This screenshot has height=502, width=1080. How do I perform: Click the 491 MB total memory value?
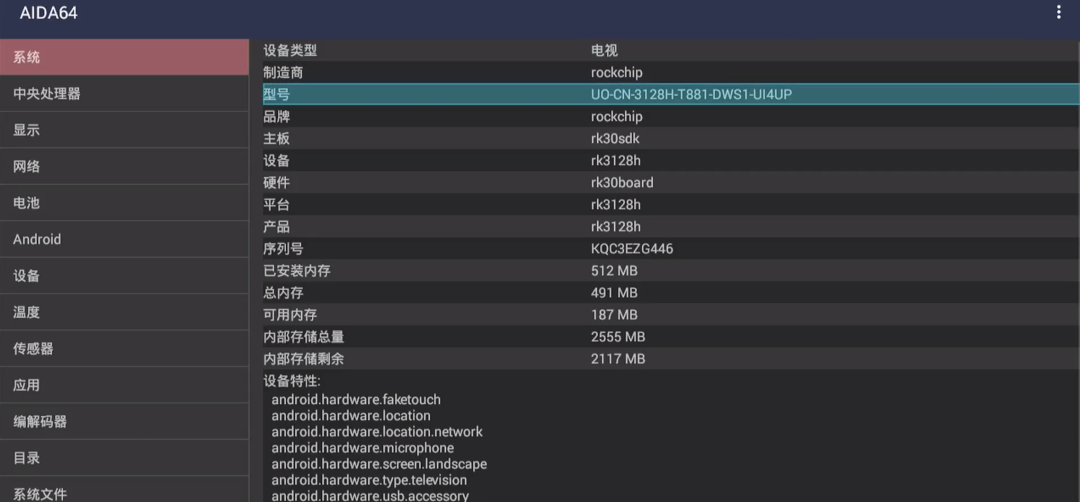(x=614, y=293)
